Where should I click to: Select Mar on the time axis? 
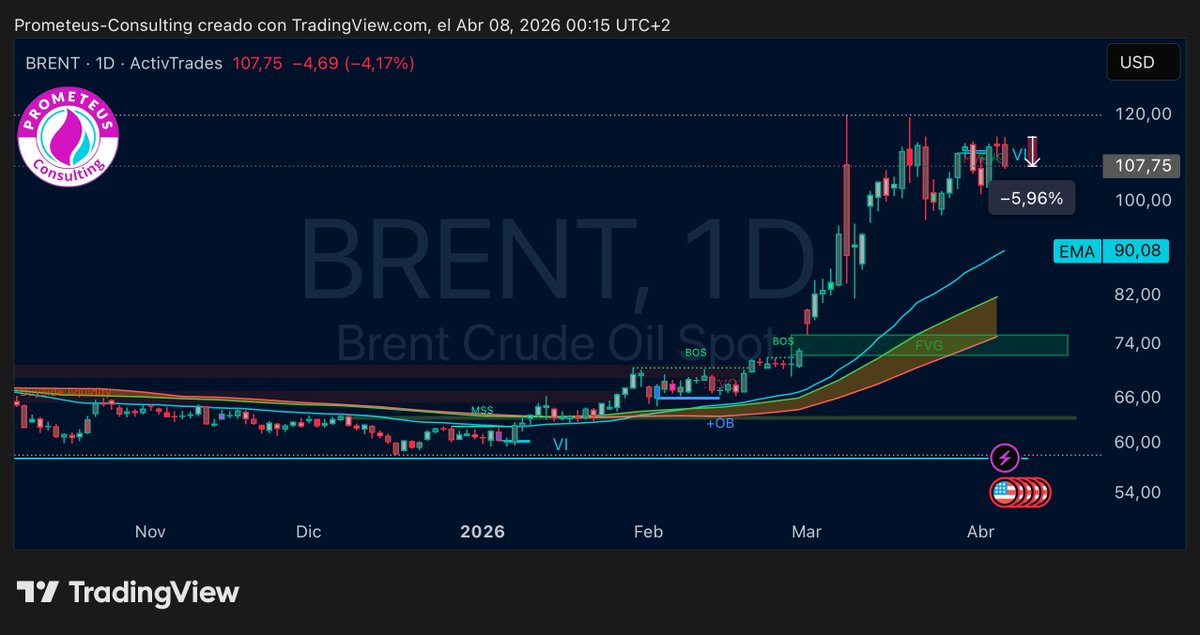(806, 532)
